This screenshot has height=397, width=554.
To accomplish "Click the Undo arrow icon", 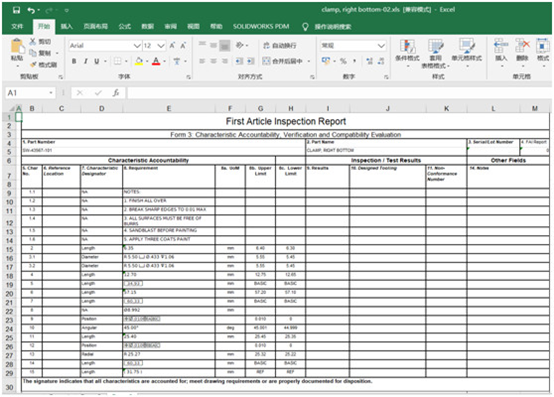I will [x=31, y=10].
